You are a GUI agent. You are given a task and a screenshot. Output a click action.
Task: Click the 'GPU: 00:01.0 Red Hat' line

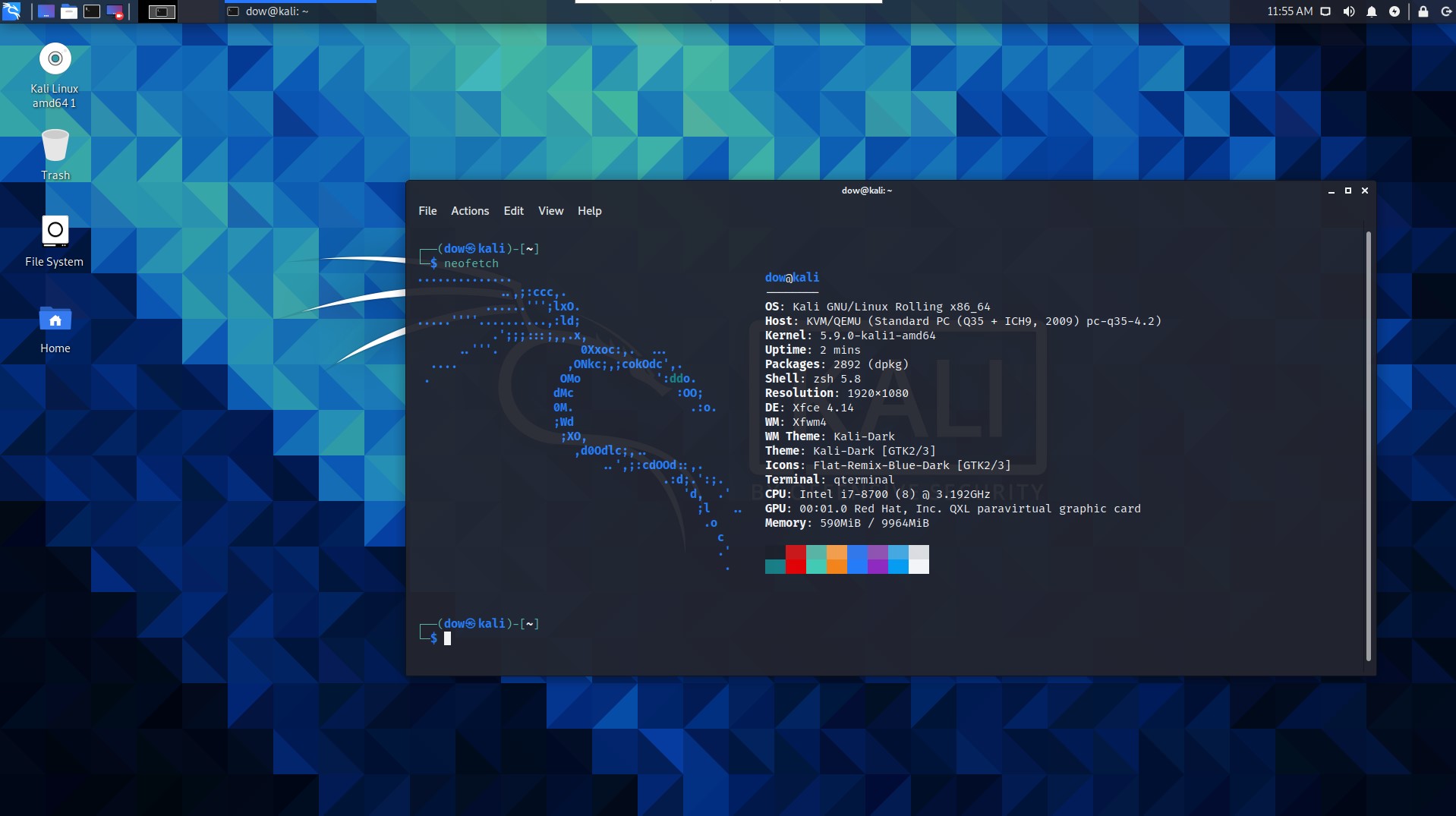click(953, 509)
